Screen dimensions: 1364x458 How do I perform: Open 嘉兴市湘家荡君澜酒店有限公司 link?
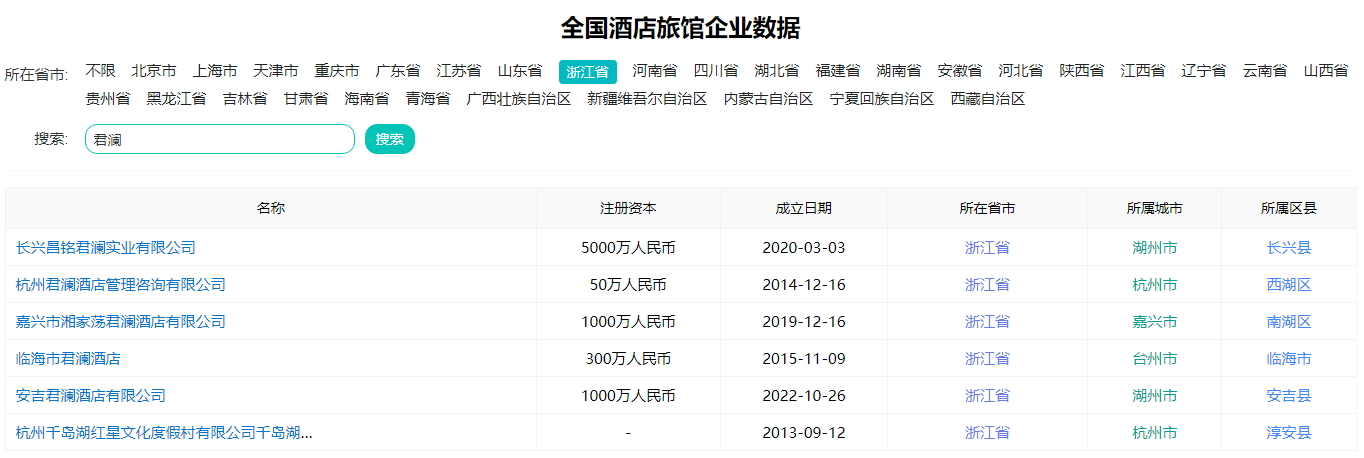coord(121,322)
